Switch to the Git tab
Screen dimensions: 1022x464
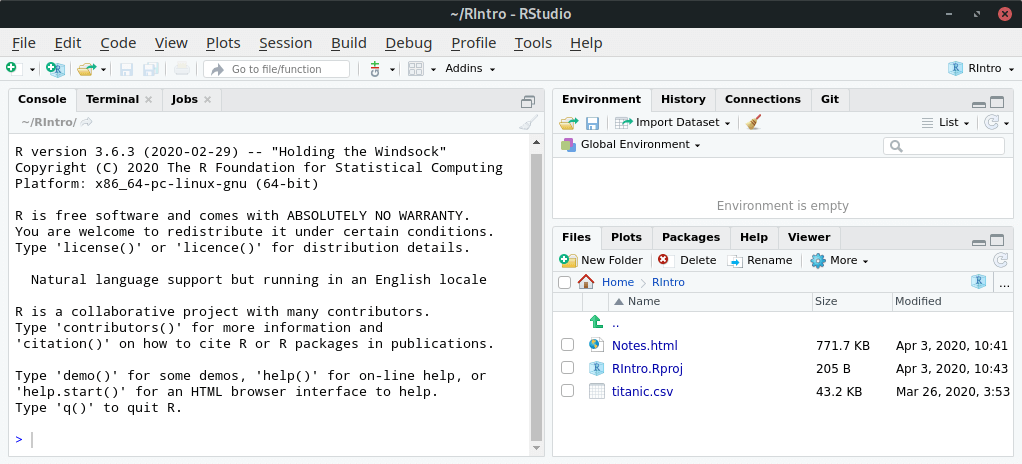click(x=830, y=99)
